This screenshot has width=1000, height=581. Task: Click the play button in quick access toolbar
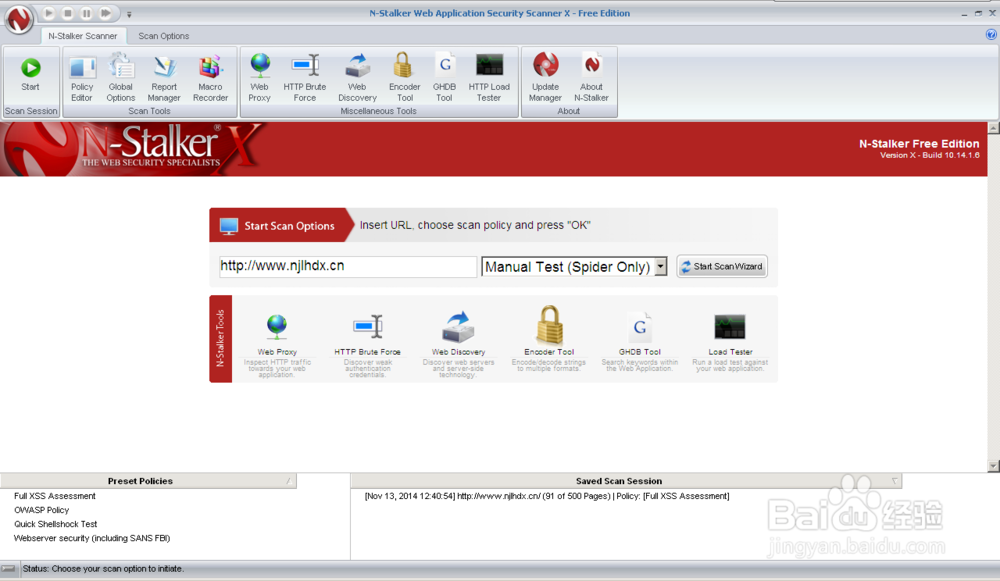pyautogui.click(x=48, y=13)
